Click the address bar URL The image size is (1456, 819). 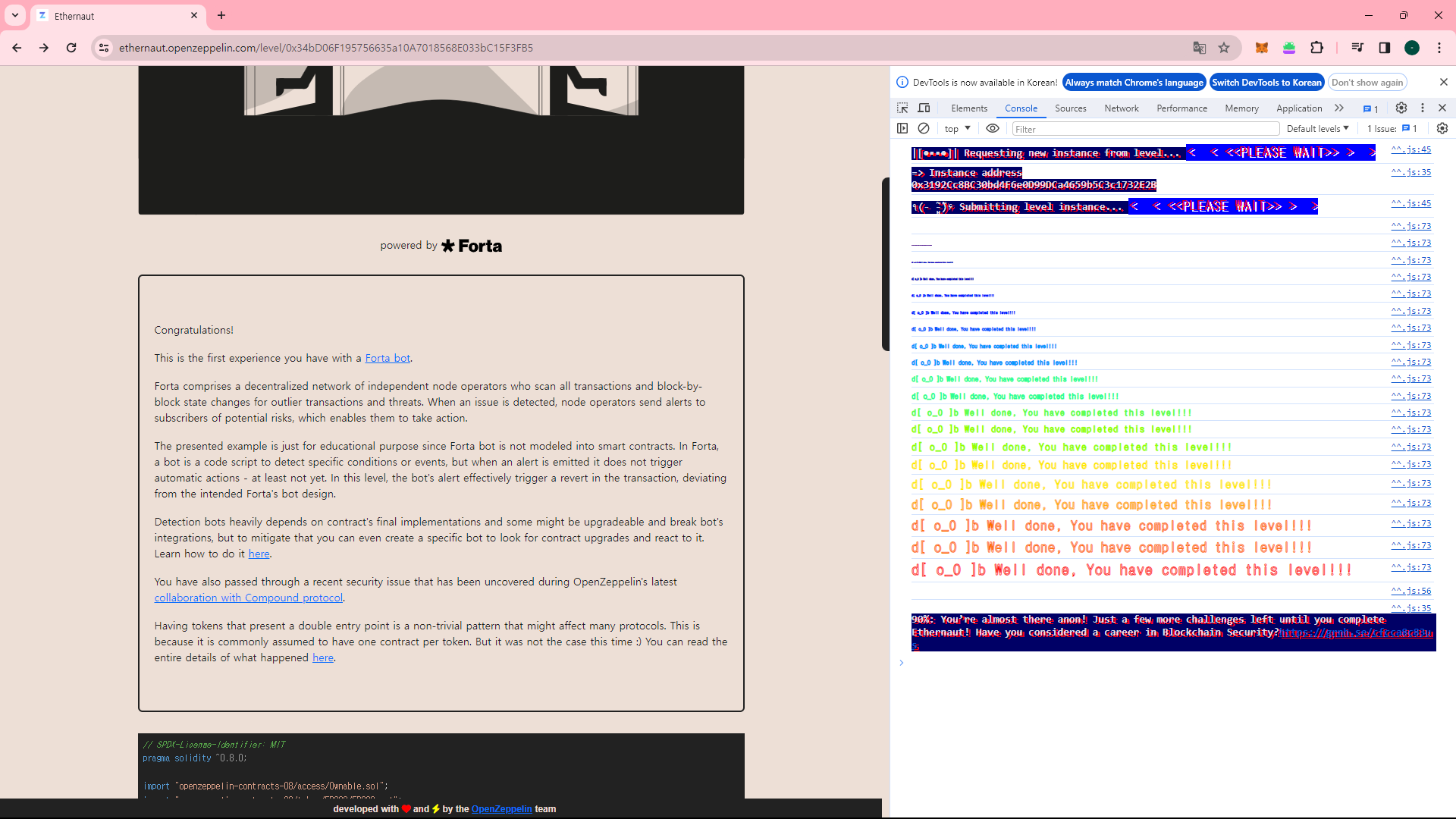[x=326, y=48]
